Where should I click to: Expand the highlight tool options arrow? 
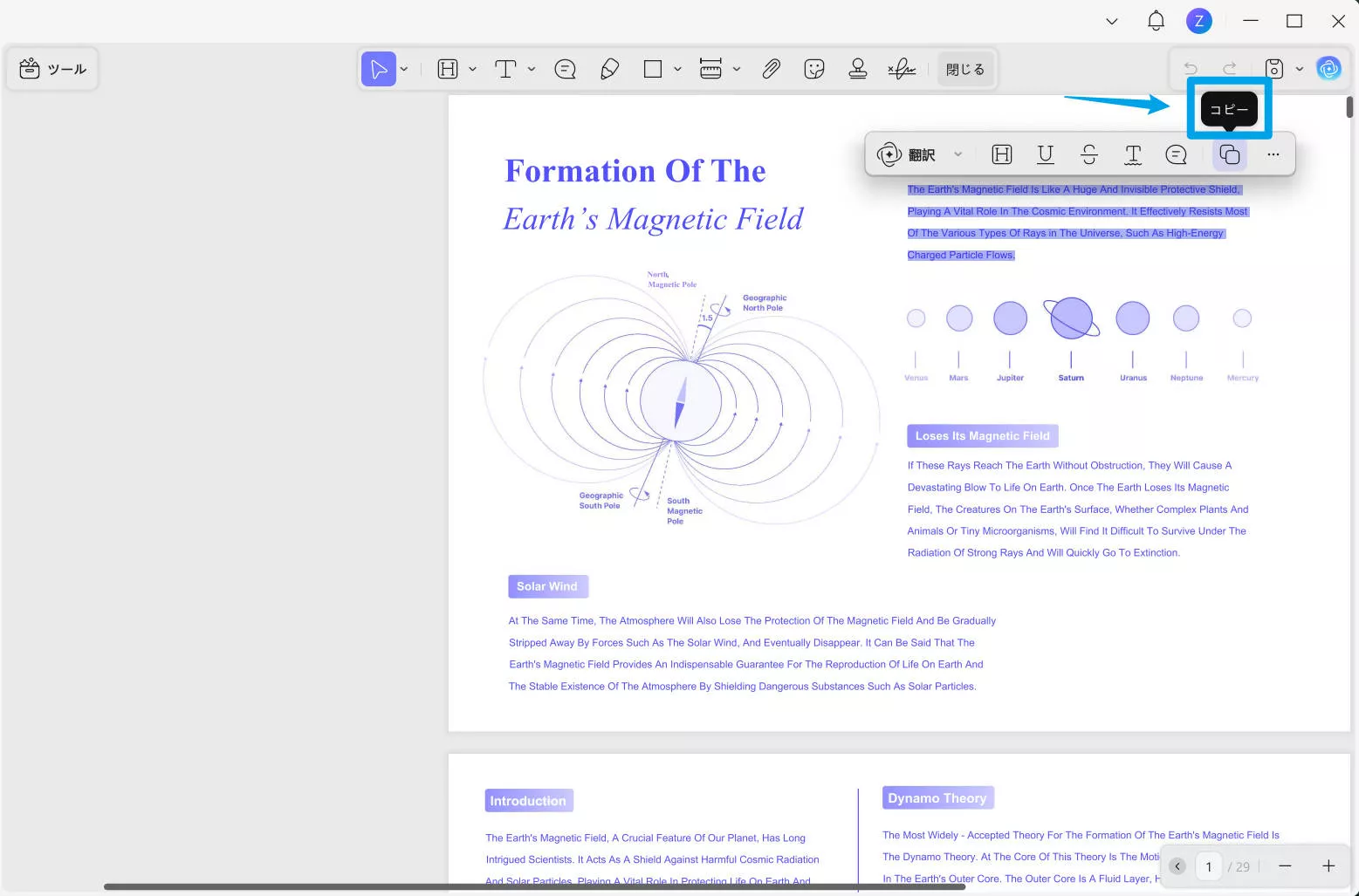tap(472, 69)
